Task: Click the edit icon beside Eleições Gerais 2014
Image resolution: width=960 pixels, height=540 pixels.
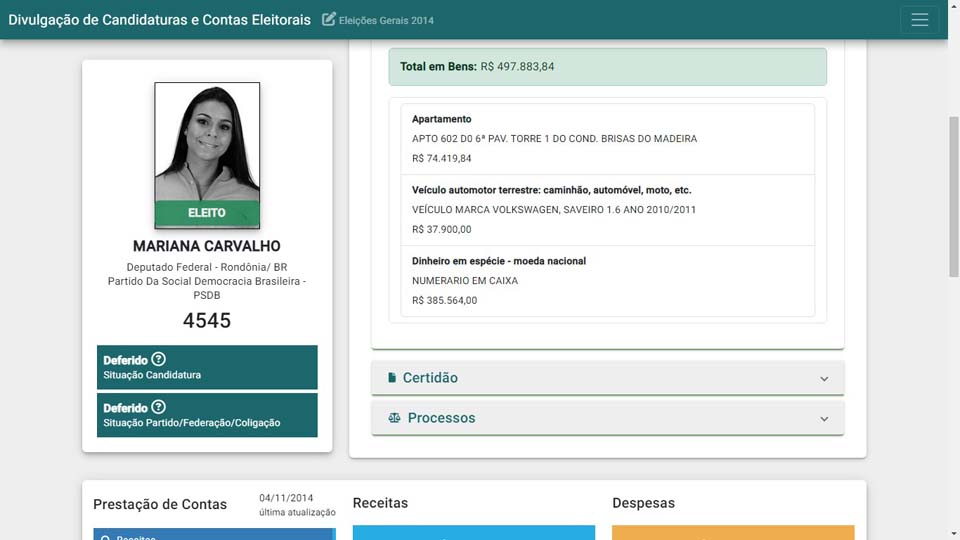Action: pyautogui.click(x=329, y=20)
